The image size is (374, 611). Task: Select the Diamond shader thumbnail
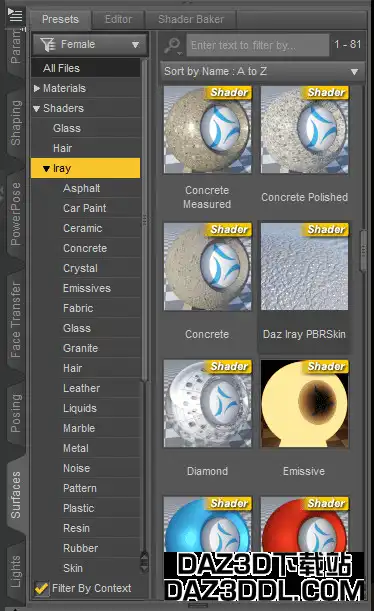click(x=208, y=403)
